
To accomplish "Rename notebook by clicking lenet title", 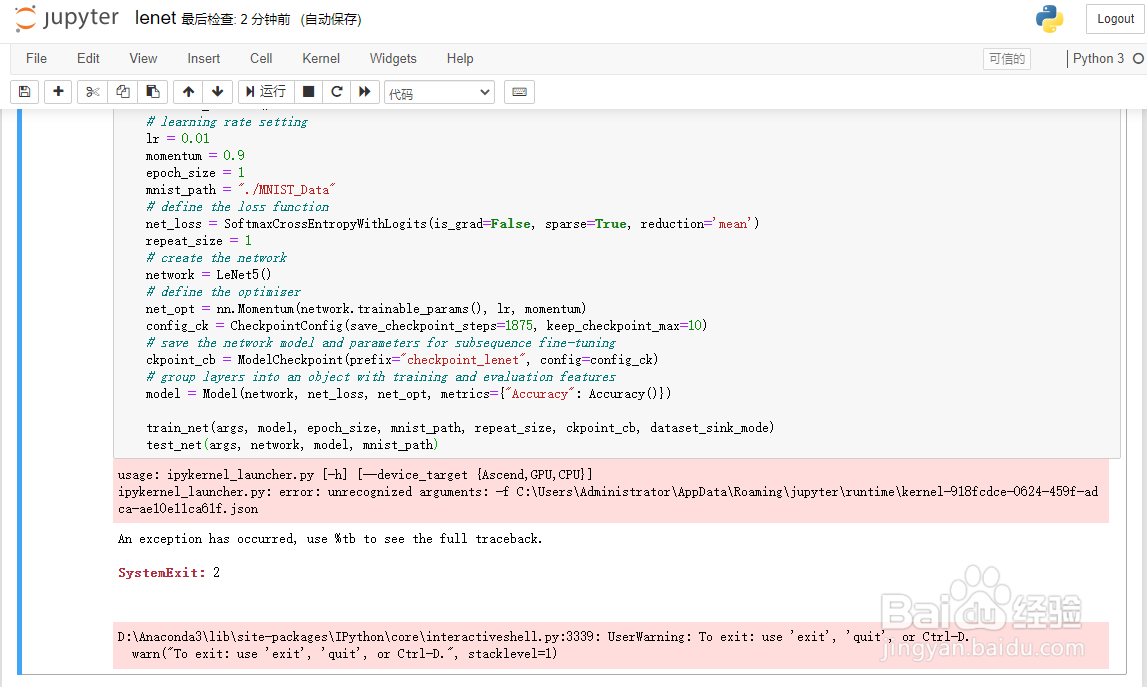I will 155,18.
